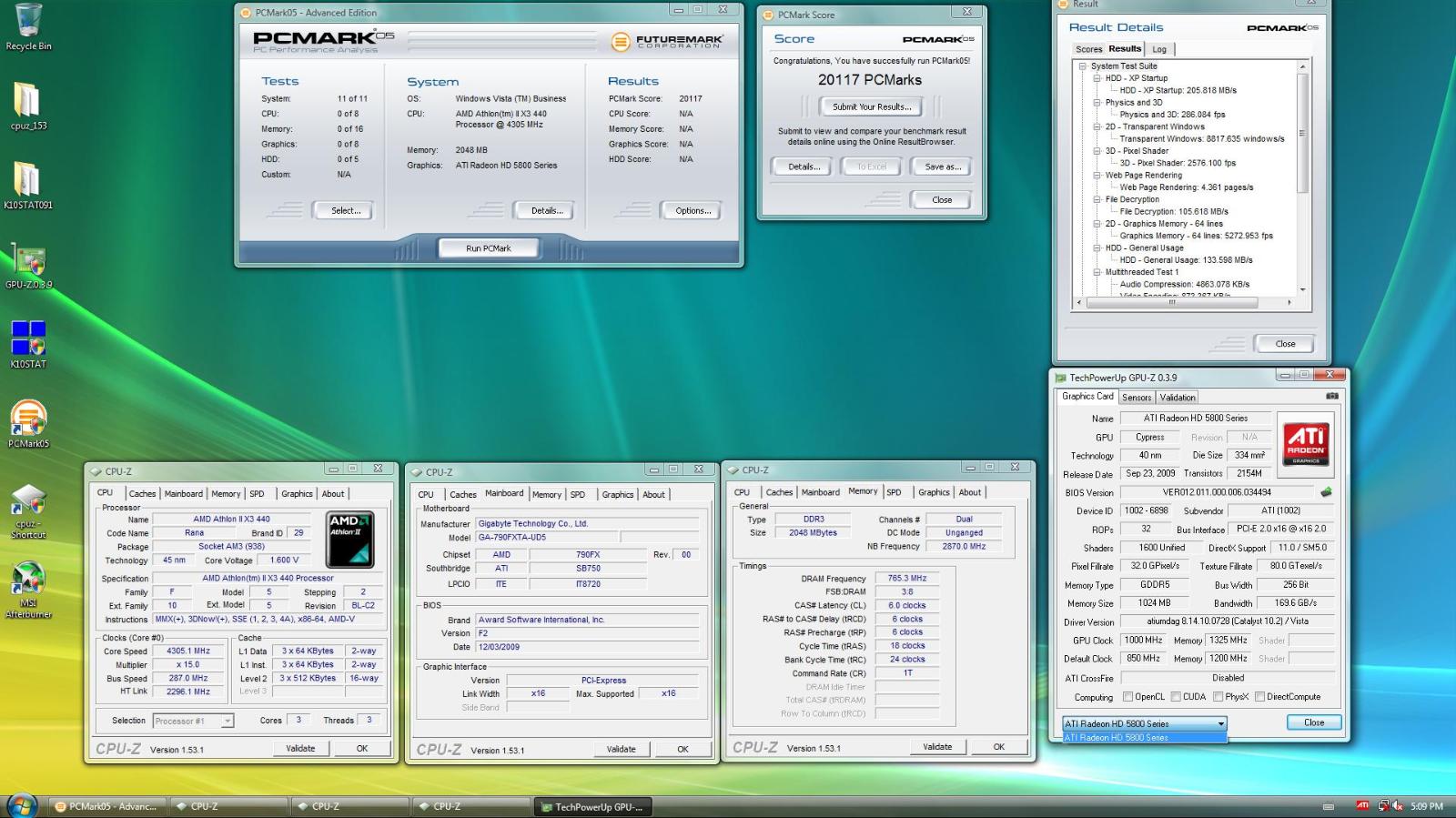The height and width of the screenshot is (818, 1456).
Task: Click Submit Your Results button
Action: 872,106
